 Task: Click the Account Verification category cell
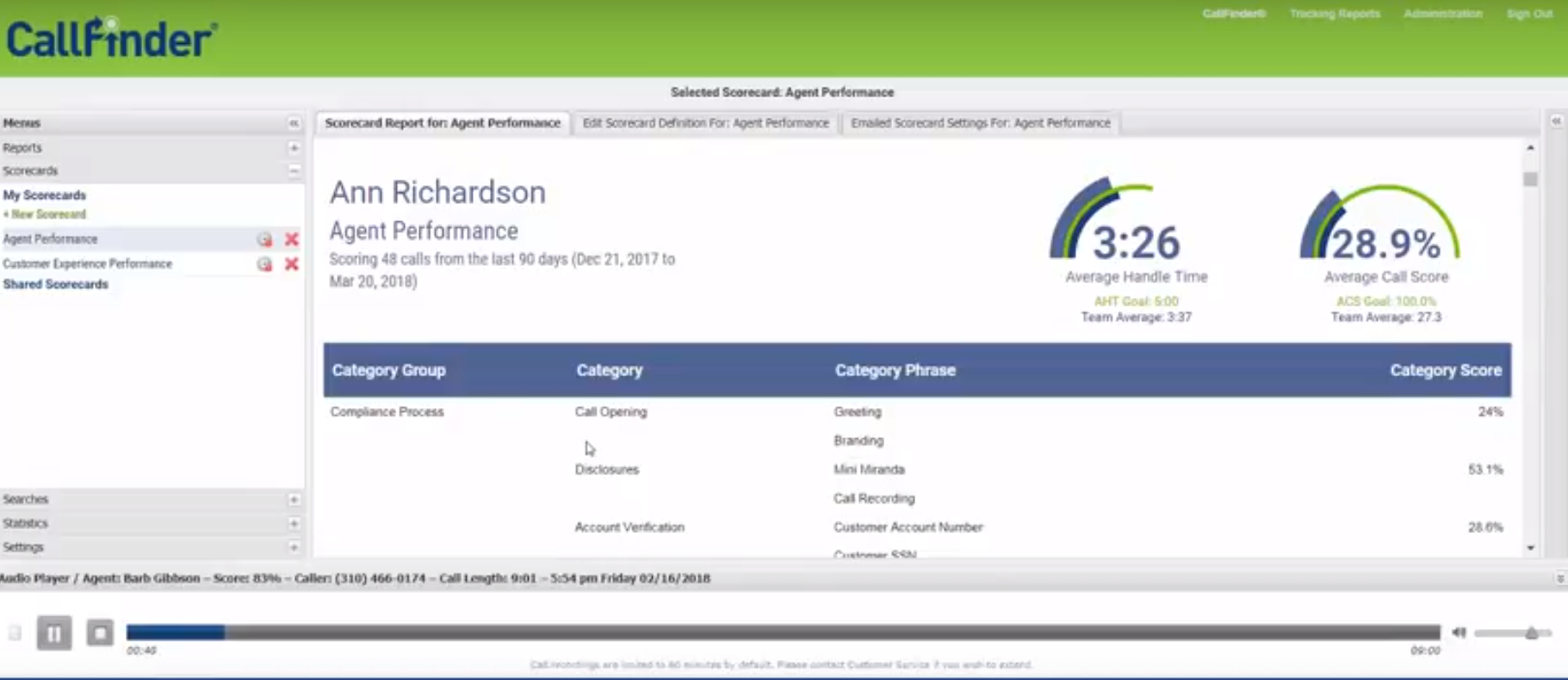coord(629,527)
